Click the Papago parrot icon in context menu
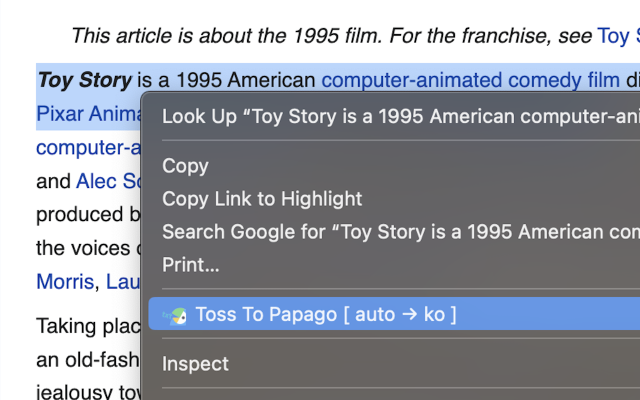This screenshot has height=400, width=640. click(178, 316)
